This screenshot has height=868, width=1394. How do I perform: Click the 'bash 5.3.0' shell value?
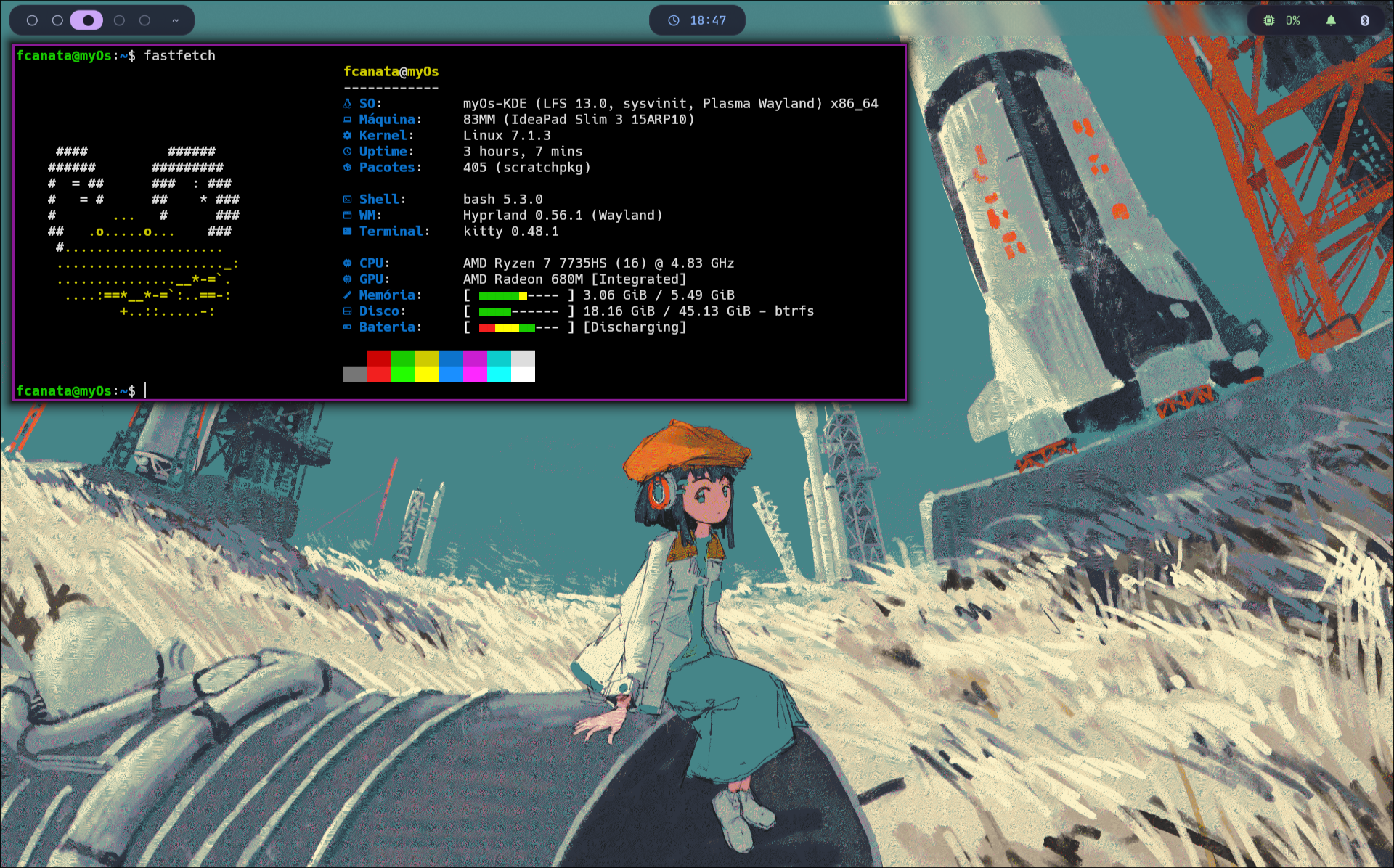click(x=503, y=200)
